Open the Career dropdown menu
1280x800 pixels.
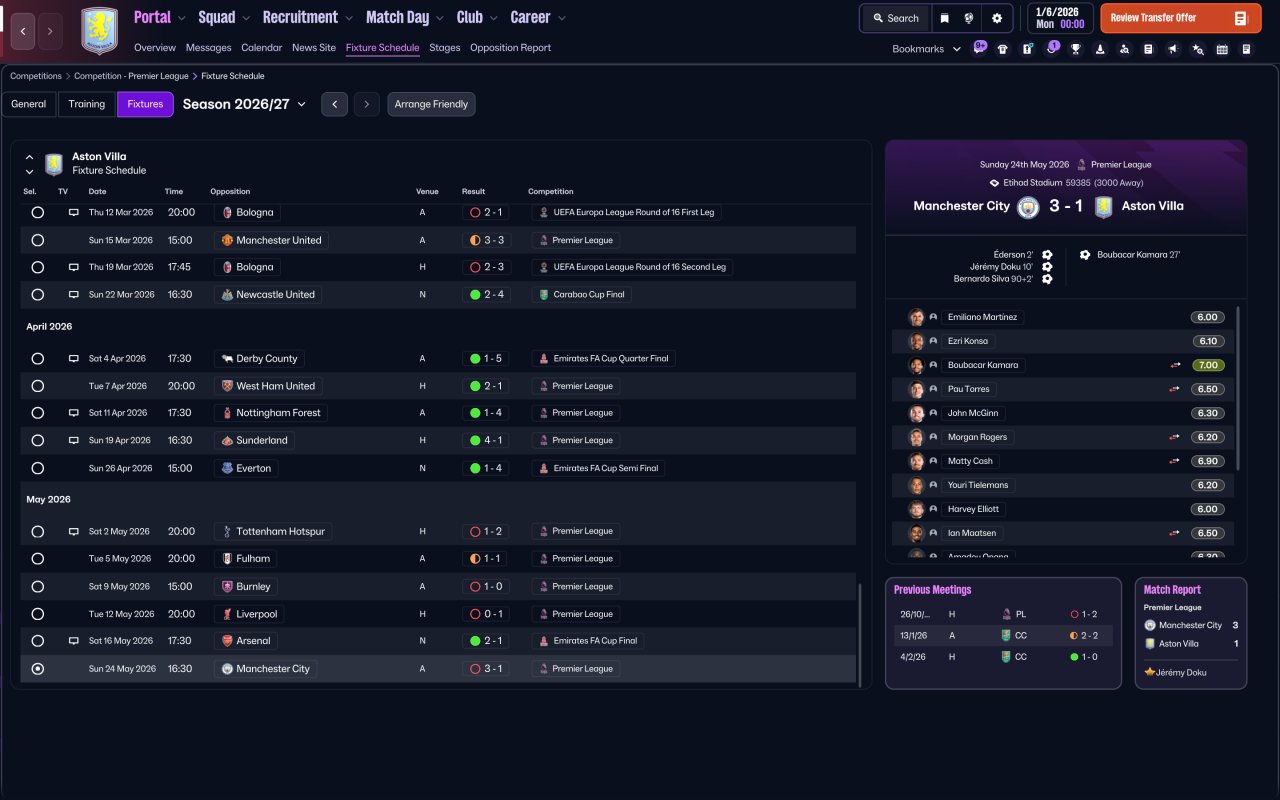point(538,17)
